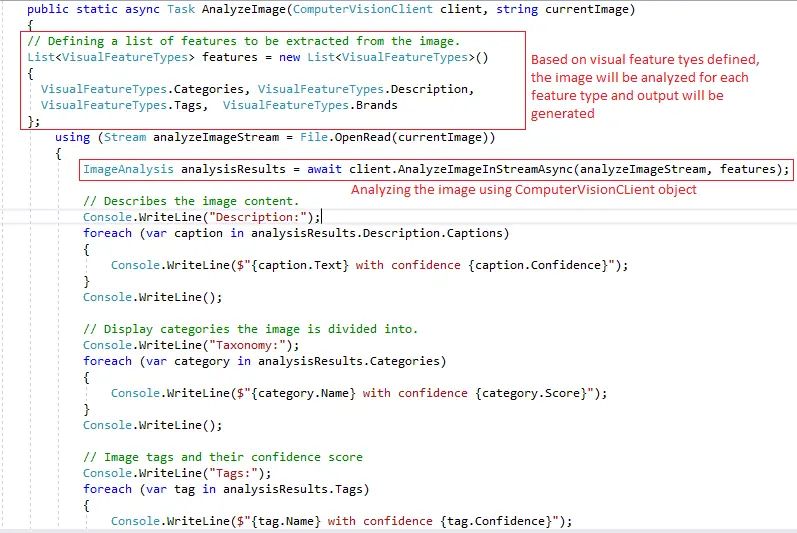
Task: Click the "Description:" string literal
Action: click(258, 217)
